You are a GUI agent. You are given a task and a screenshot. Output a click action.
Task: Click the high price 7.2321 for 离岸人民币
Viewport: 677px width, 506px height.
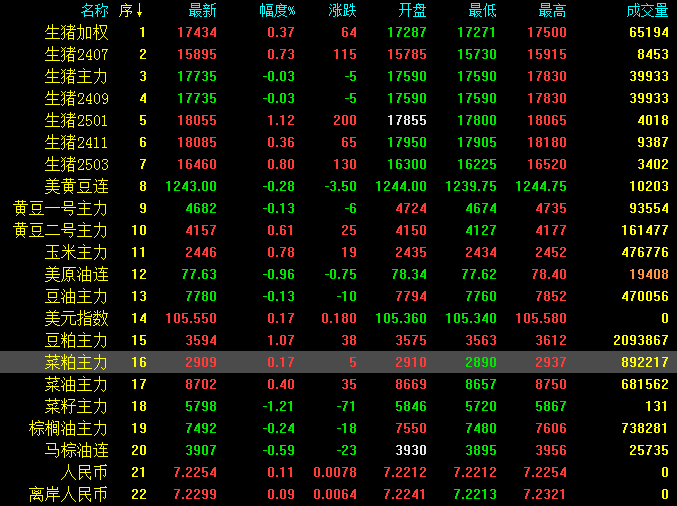tap(545, 494)
